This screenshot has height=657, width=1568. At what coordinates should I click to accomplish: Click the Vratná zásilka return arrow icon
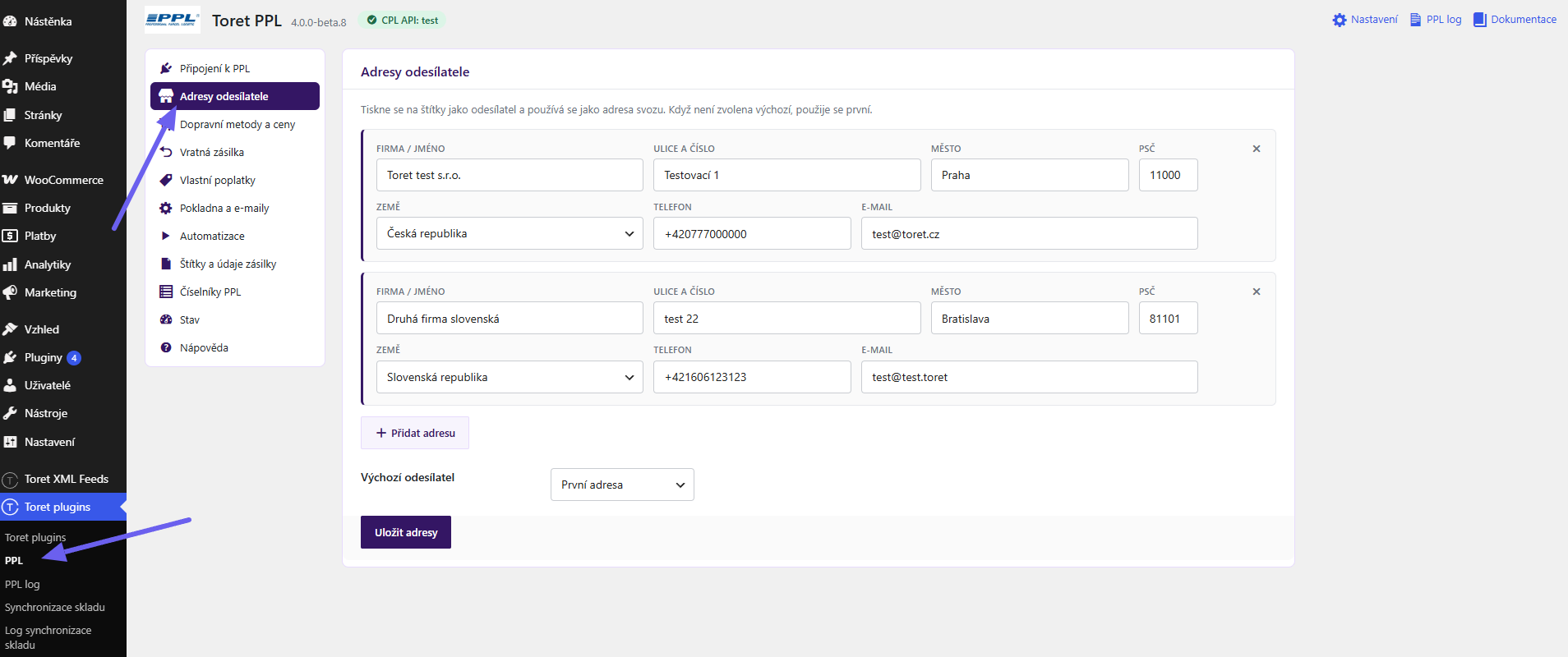[166, 152]
